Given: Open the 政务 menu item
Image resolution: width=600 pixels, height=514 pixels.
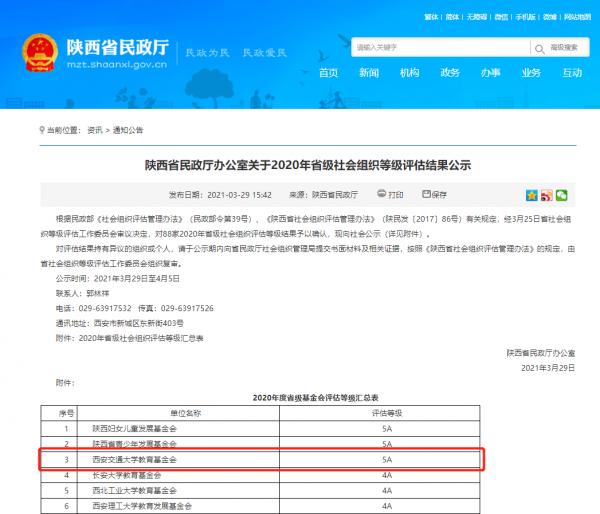Looking at the screenshot, I should (450, 73).
